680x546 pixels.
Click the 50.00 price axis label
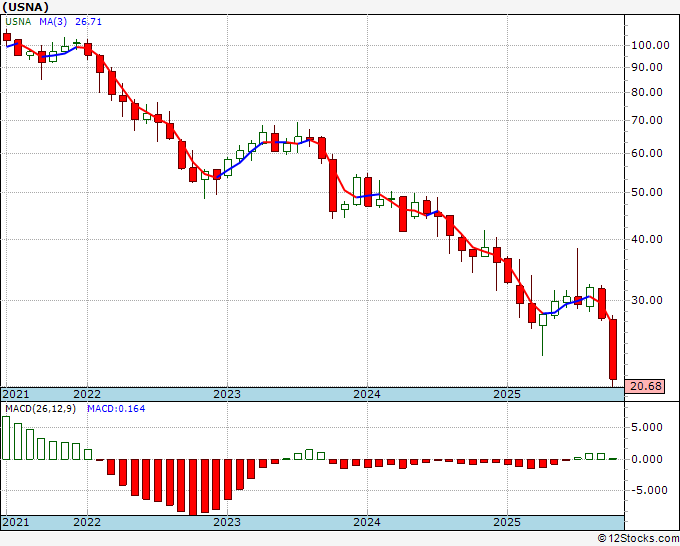point(647,192)
